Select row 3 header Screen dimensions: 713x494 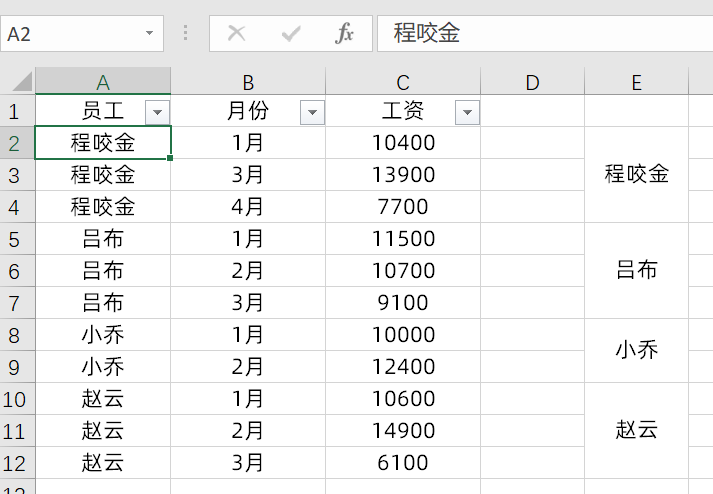[17, 175]
